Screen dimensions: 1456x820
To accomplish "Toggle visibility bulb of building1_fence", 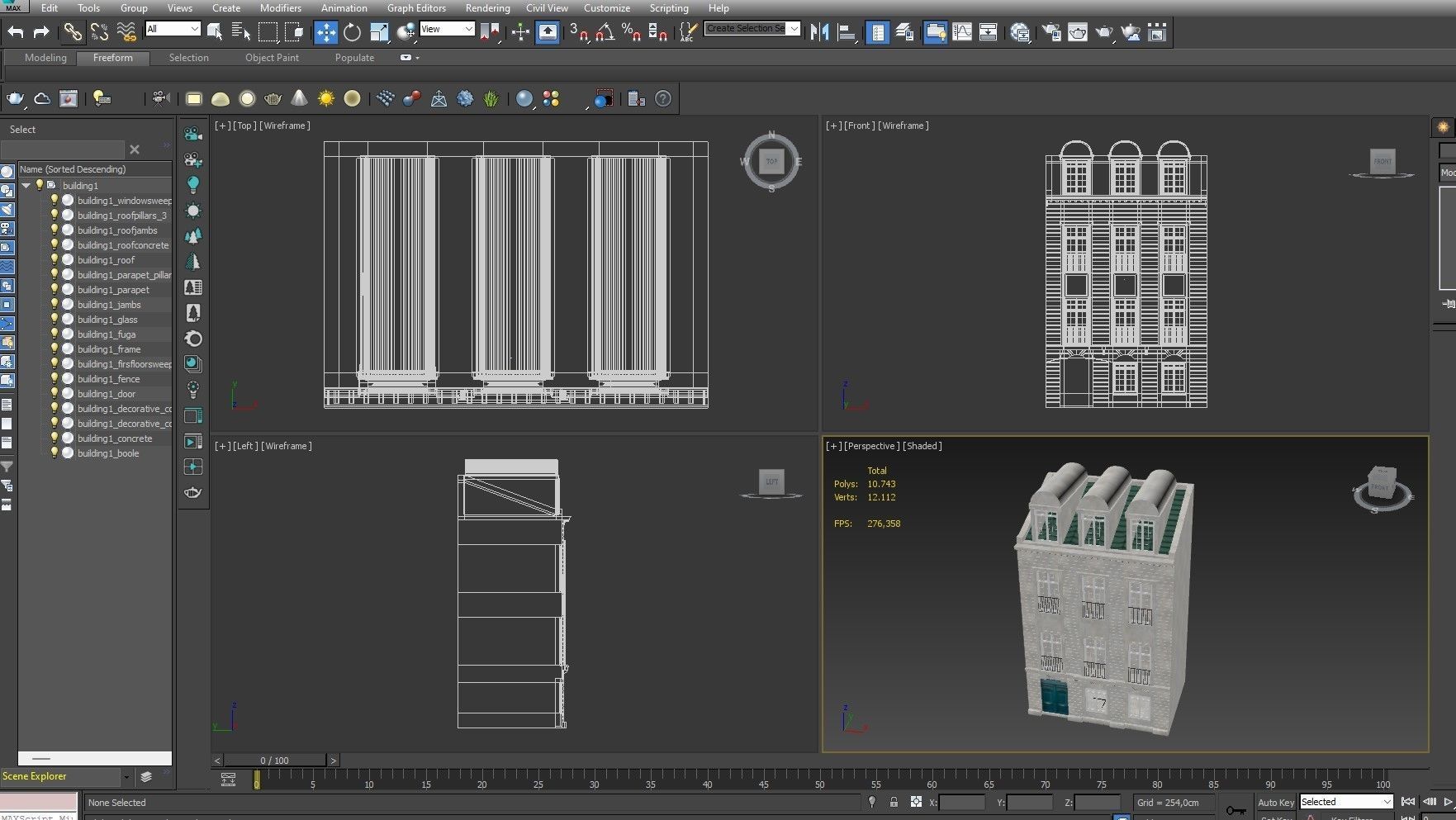I will coord(55,378).
